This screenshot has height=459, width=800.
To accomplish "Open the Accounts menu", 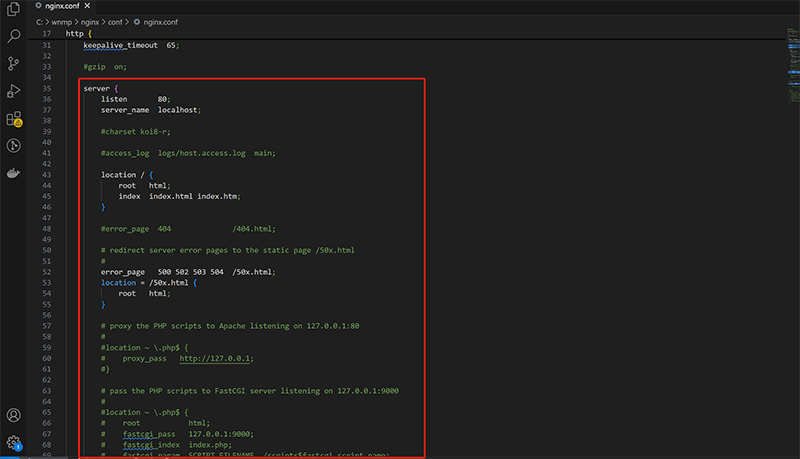I will (14, 415).
